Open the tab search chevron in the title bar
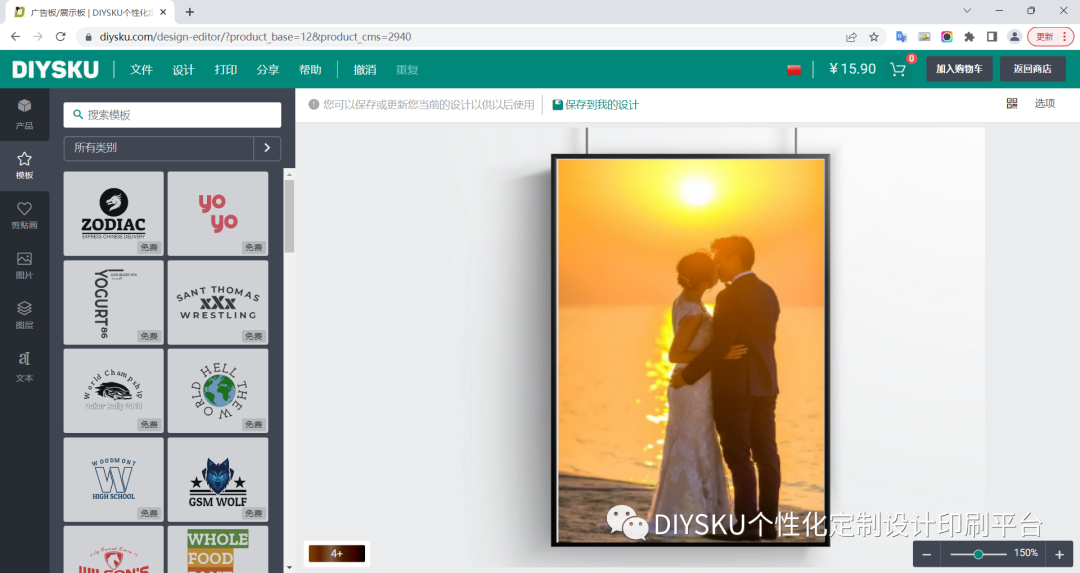 [967, 10]
